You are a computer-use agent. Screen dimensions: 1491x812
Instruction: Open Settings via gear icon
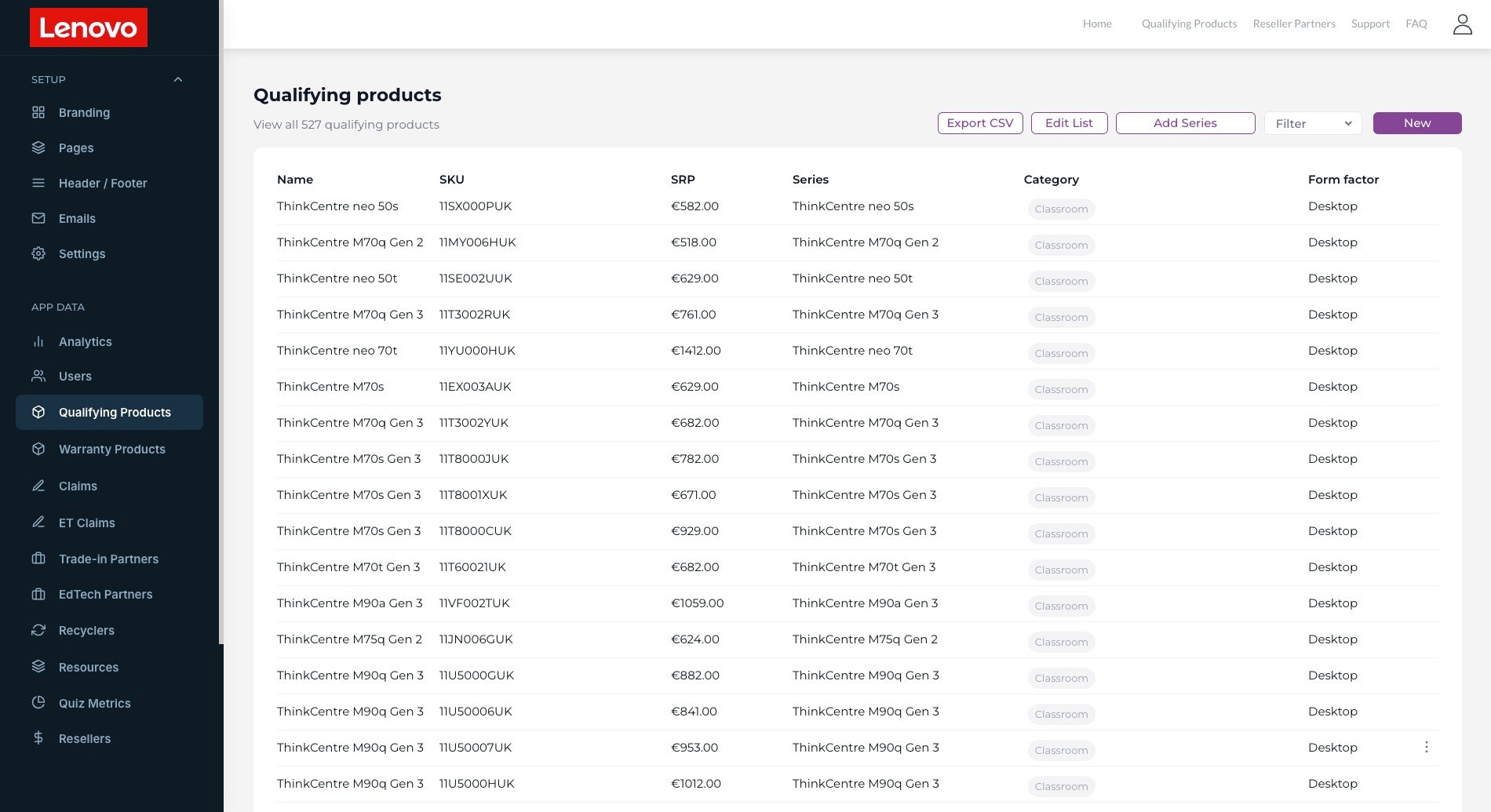pyautogui.click(x=38, y=253)
